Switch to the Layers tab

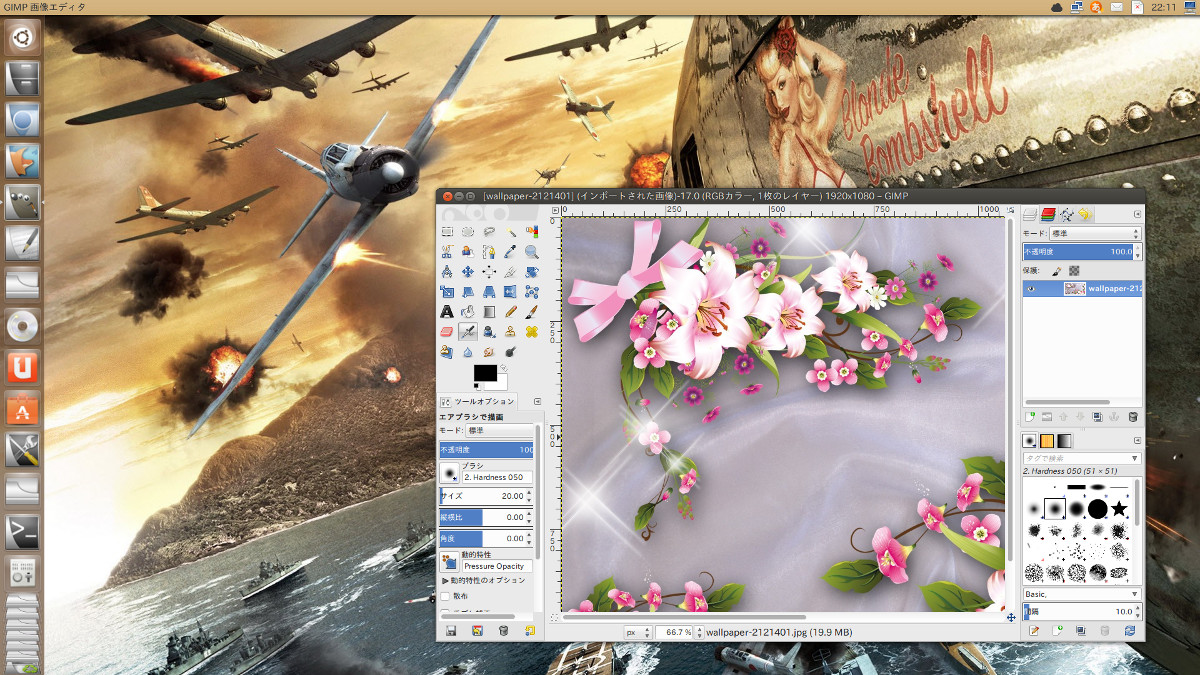[x=1029, y=213]
